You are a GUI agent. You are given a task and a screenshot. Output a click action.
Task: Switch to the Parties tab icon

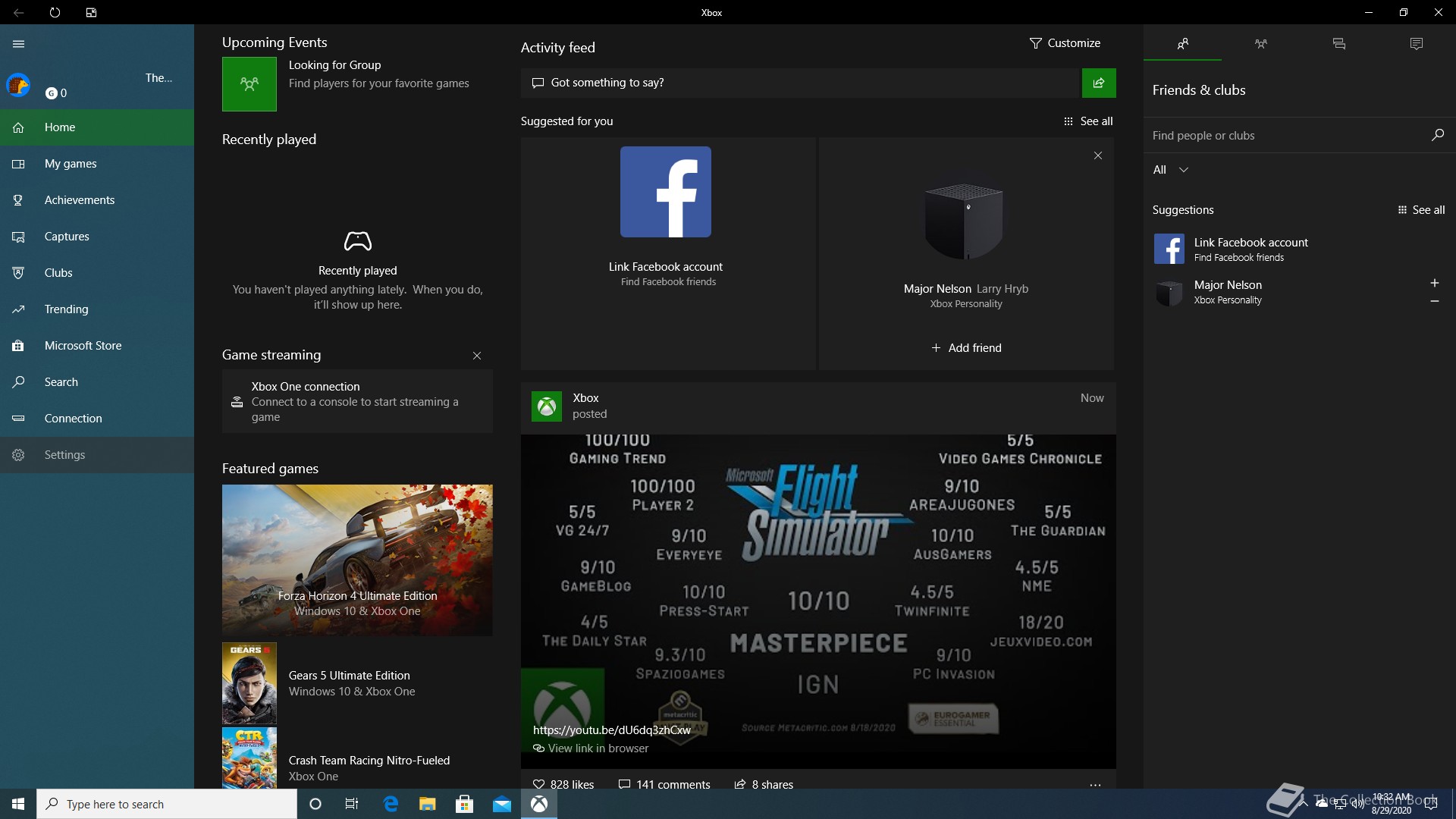pyautogui.click(x=1260, y=43)
